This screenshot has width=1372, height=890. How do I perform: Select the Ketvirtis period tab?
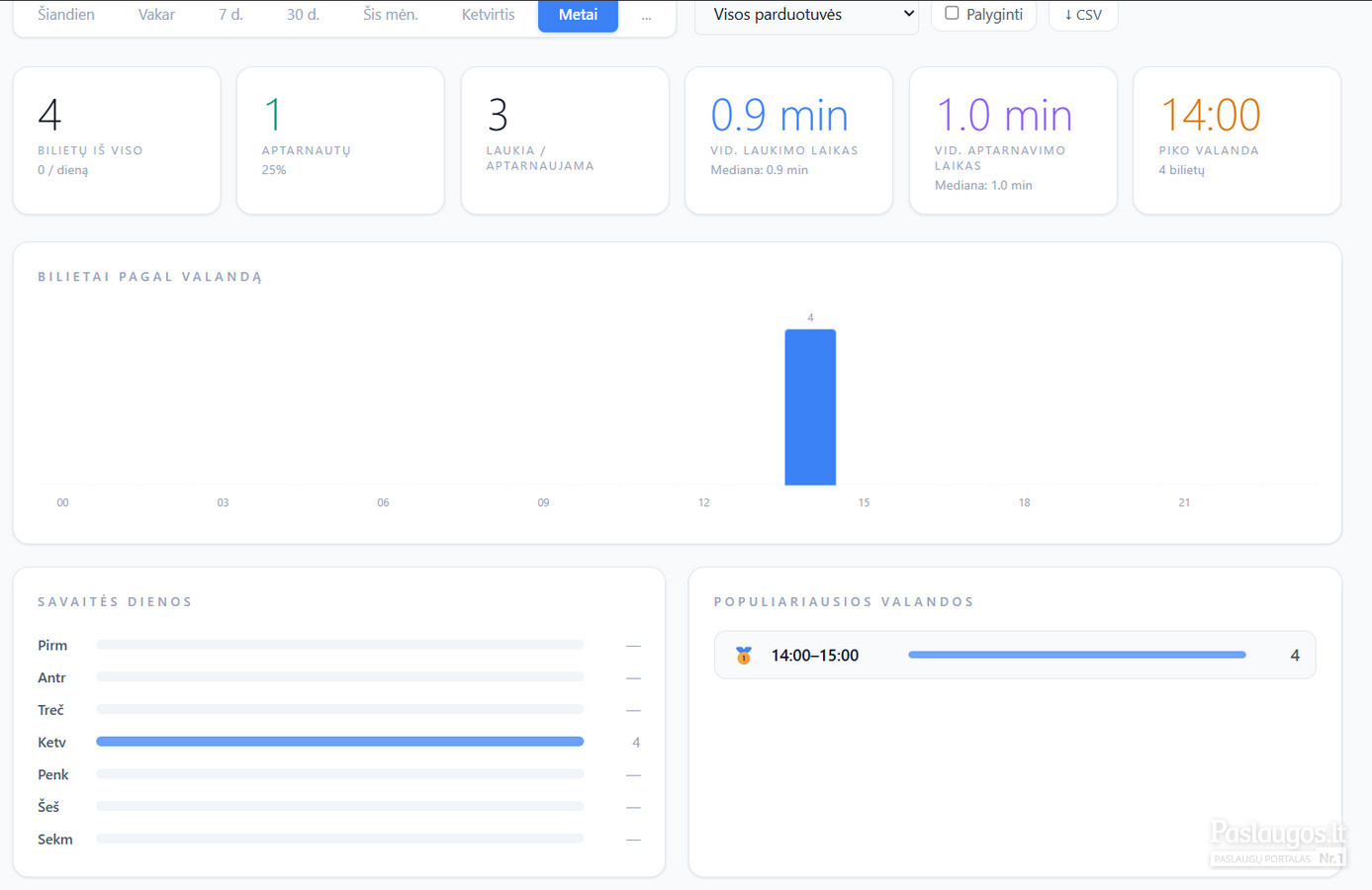489,15
